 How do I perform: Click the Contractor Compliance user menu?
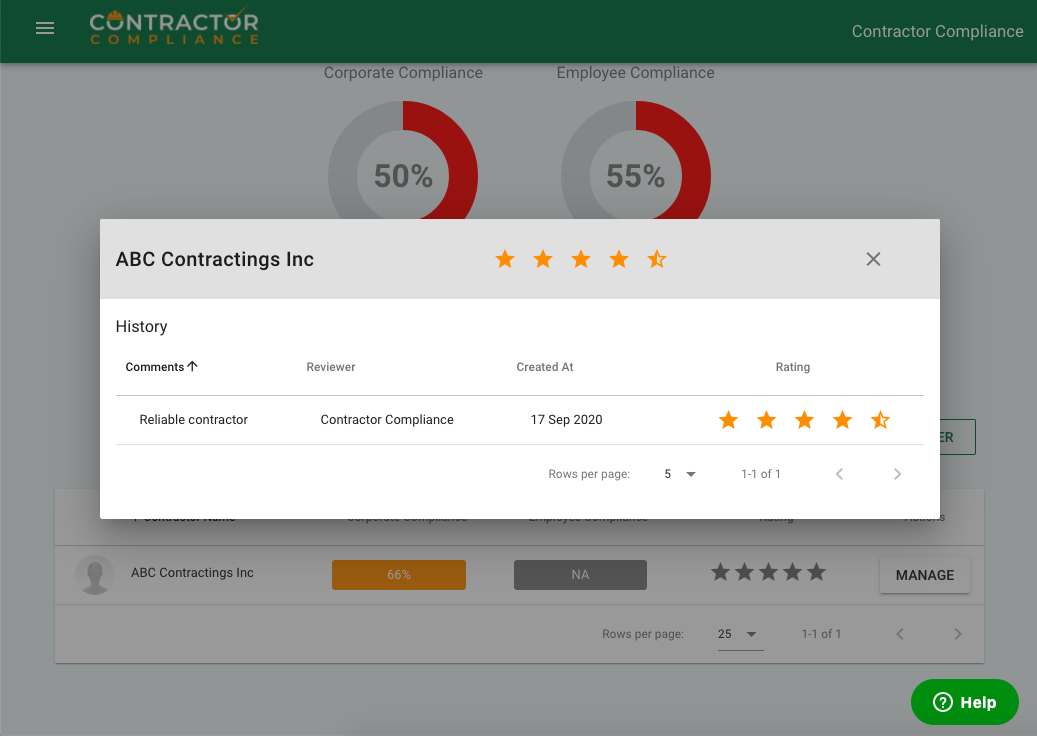point(937,31)
